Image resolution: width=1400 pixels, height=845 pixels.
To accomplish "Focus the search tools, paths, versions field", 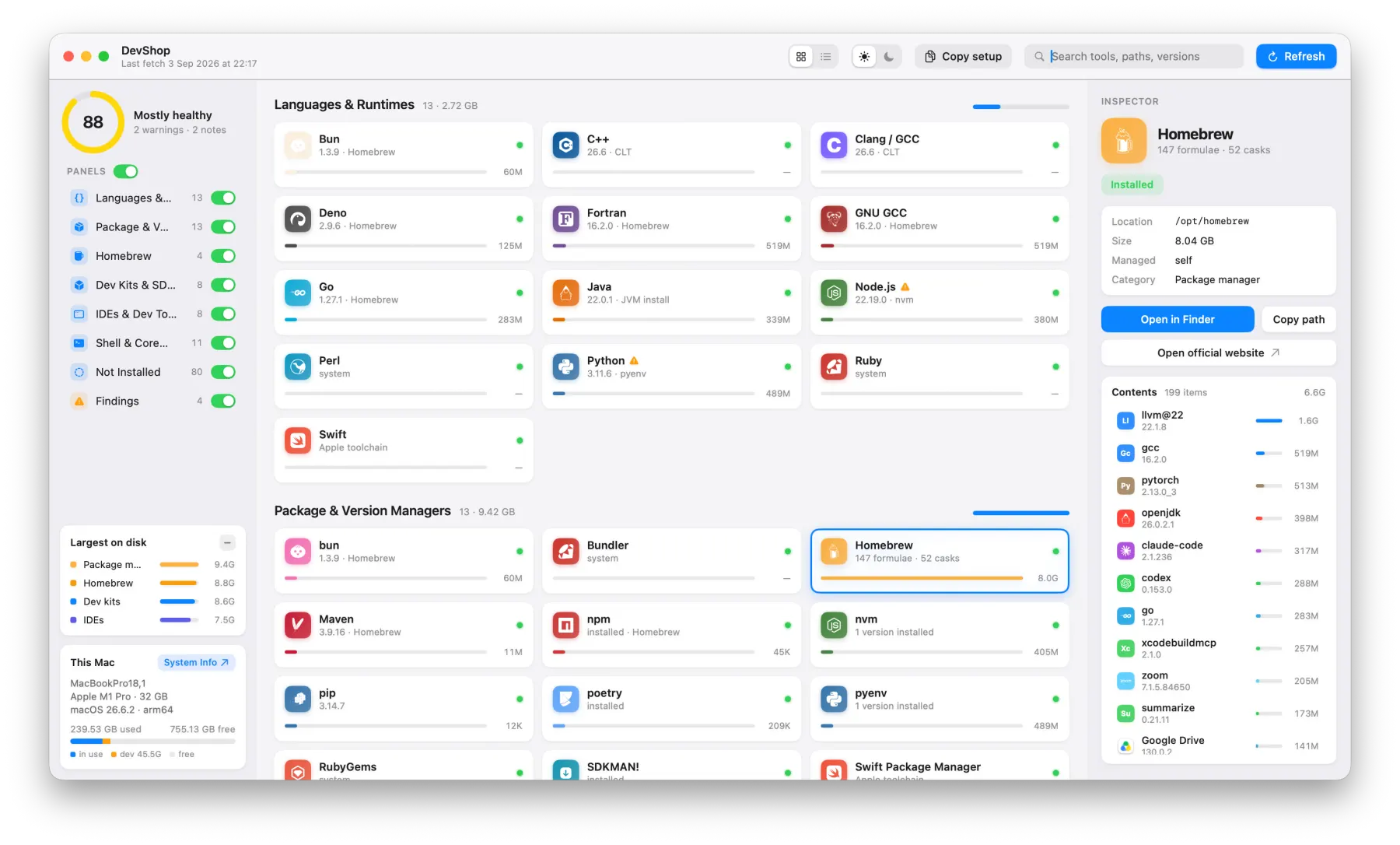I will click(x=1133, y=57).
